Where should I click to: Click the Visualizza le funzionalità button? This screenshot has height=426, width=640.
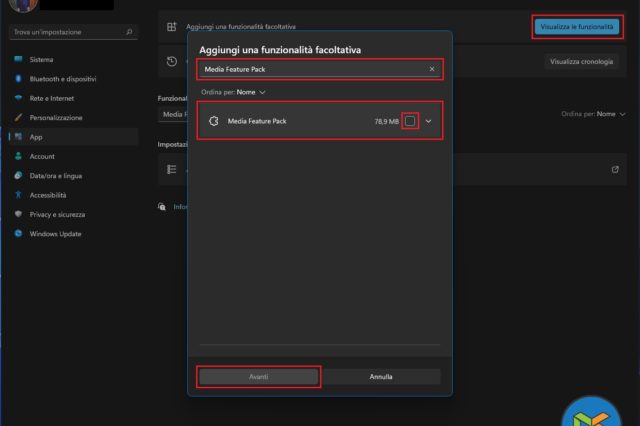pyautogui.click(x=576, y=26)
